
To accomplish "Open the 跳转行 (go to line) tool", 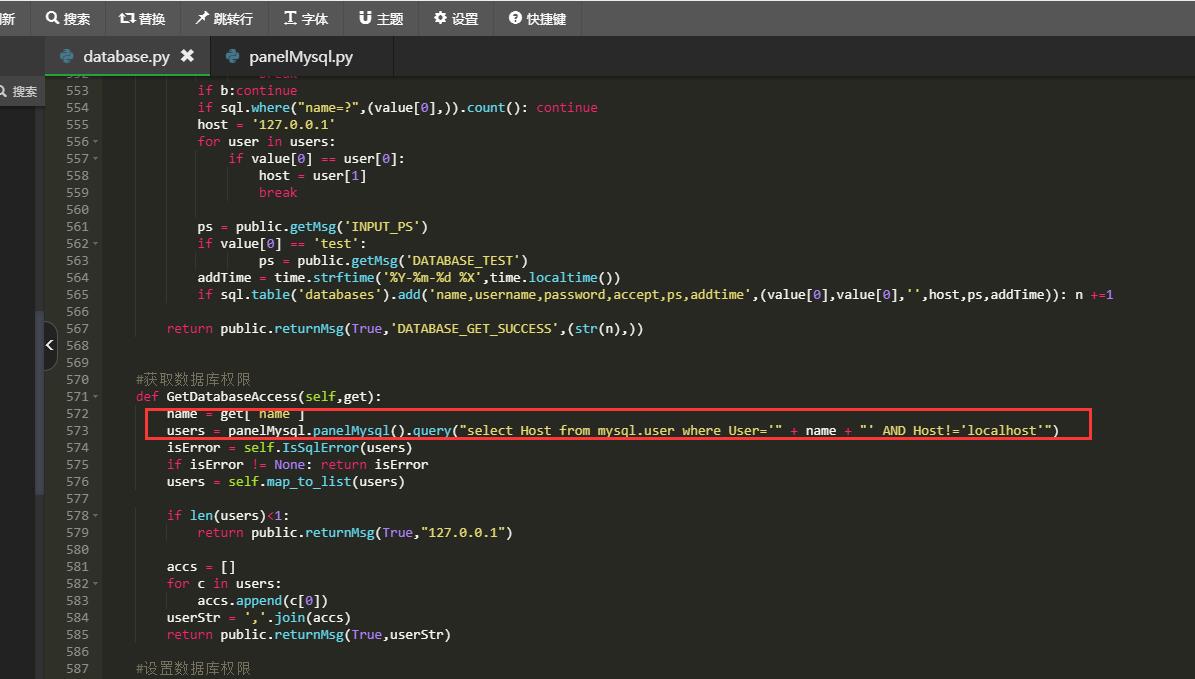I will pyautogui.click(x=224, y=18).
